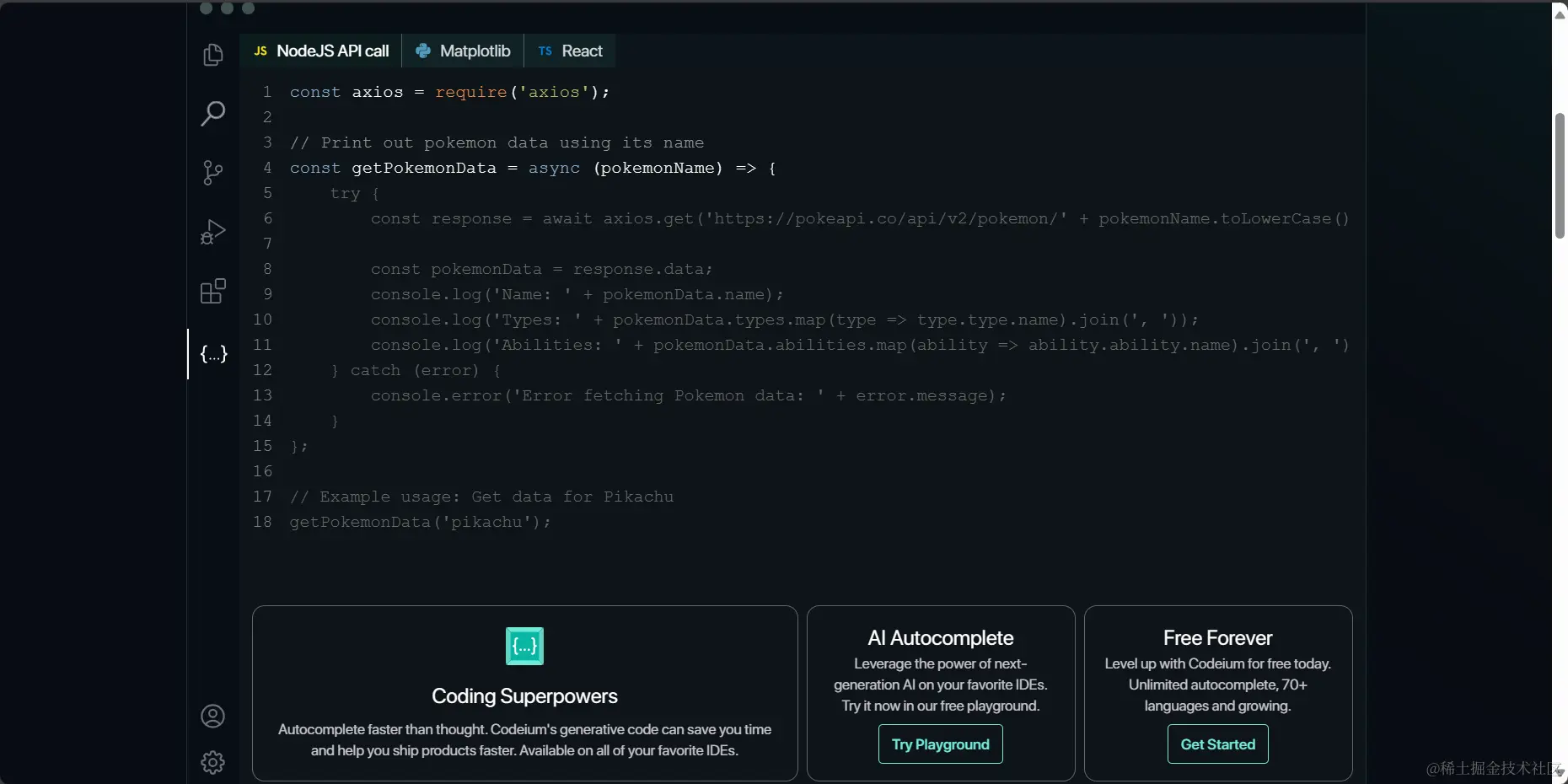Click the line "getPokemonData('pikachu');"
The width and height of the screenshot is (1568, 784).
[420, 522]
